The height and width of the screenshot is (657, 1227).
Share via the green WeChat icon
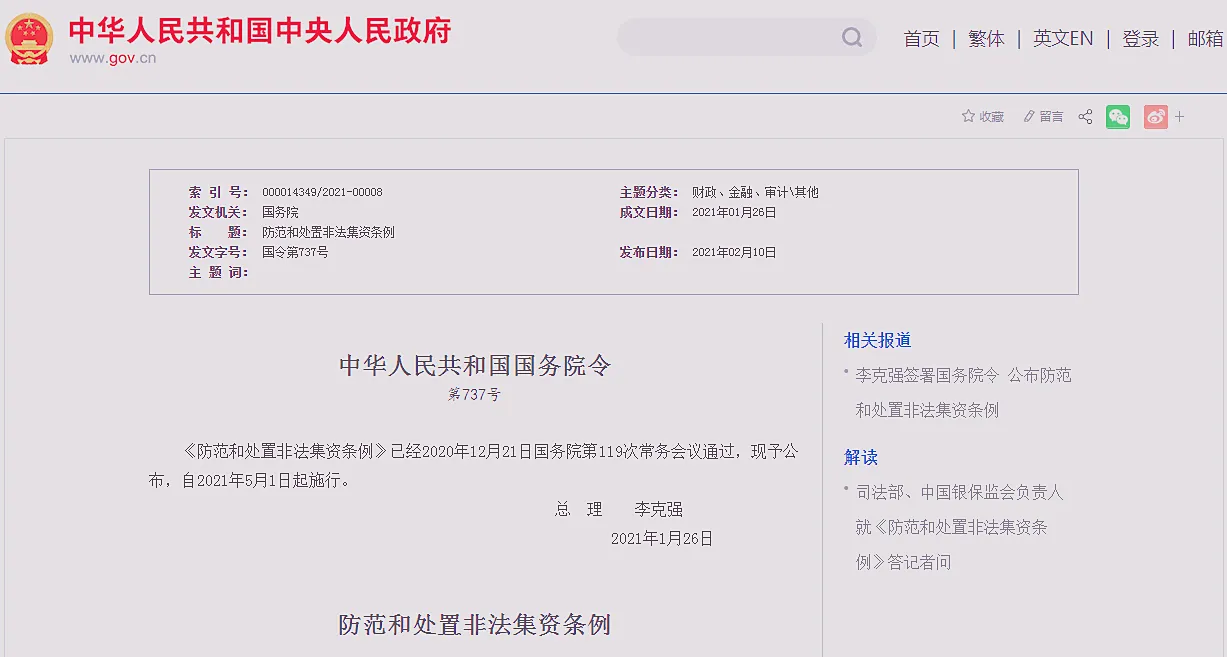(1118, 117)
